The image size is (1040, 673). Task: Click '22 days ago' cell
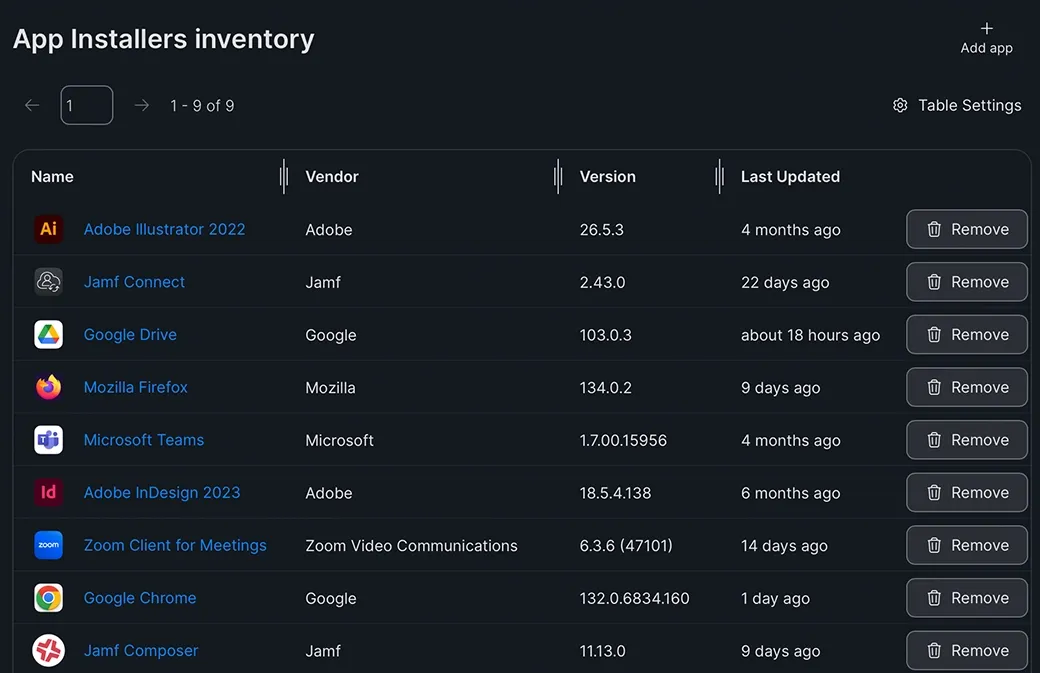[785, 282]
